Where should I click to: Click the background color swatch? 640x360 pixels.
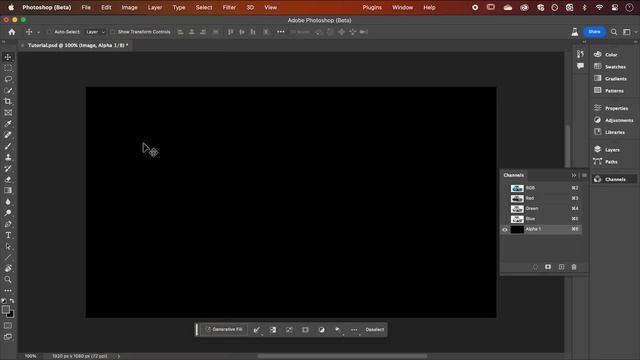pos(11,315)
